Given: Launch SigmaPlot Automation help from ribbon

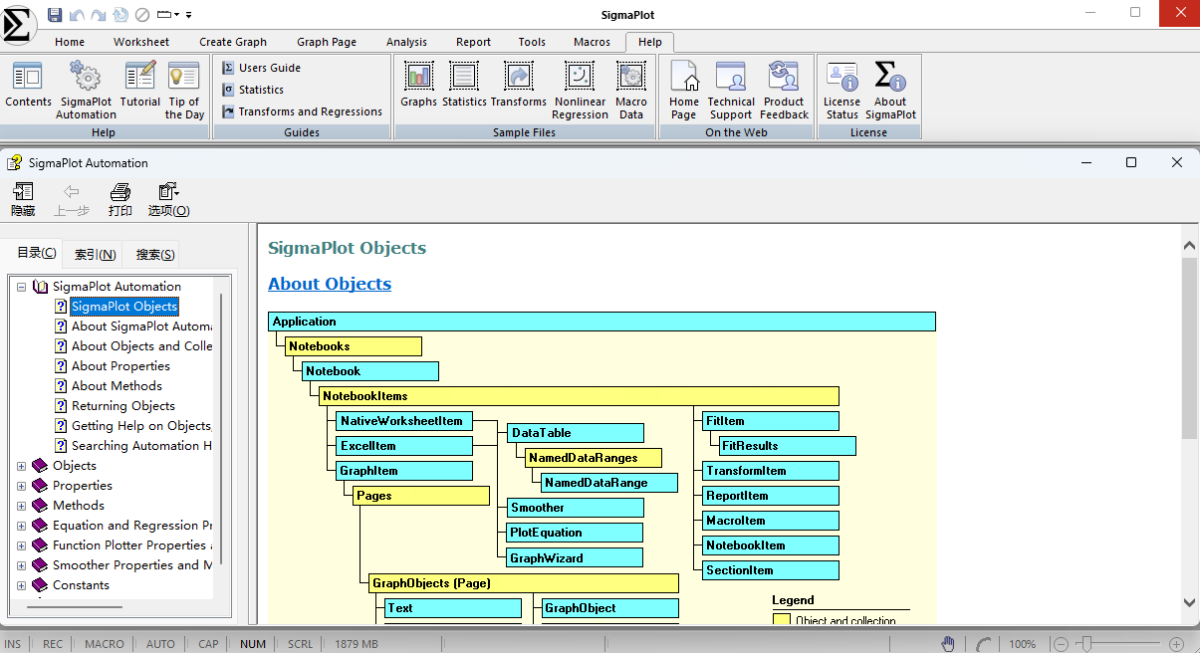Looking at the screenshot, I should pyautogui.click(x=86, y=90).
